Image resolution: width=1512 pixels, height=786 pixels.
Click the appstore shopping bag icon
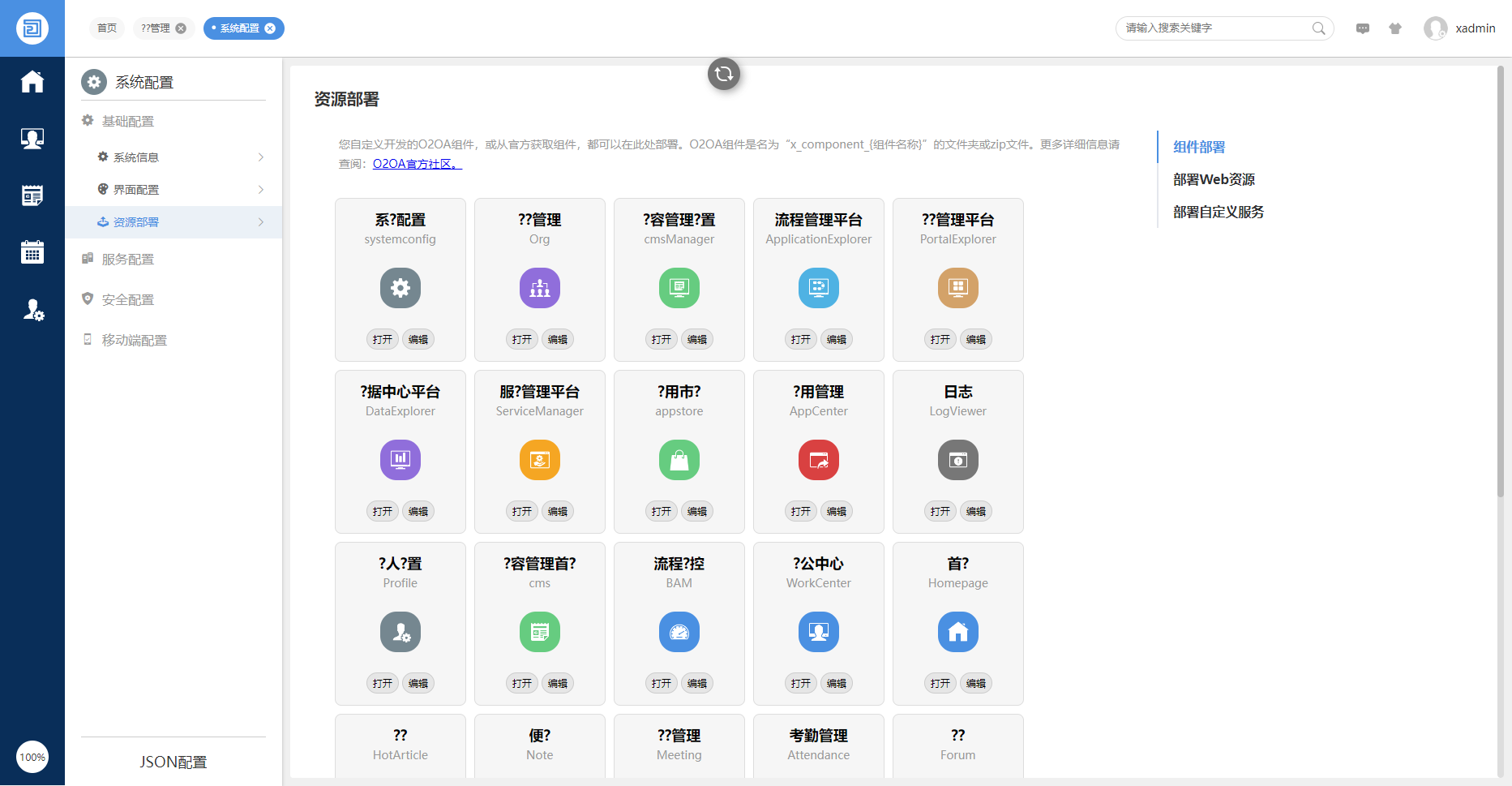click(x=679, y=460)
